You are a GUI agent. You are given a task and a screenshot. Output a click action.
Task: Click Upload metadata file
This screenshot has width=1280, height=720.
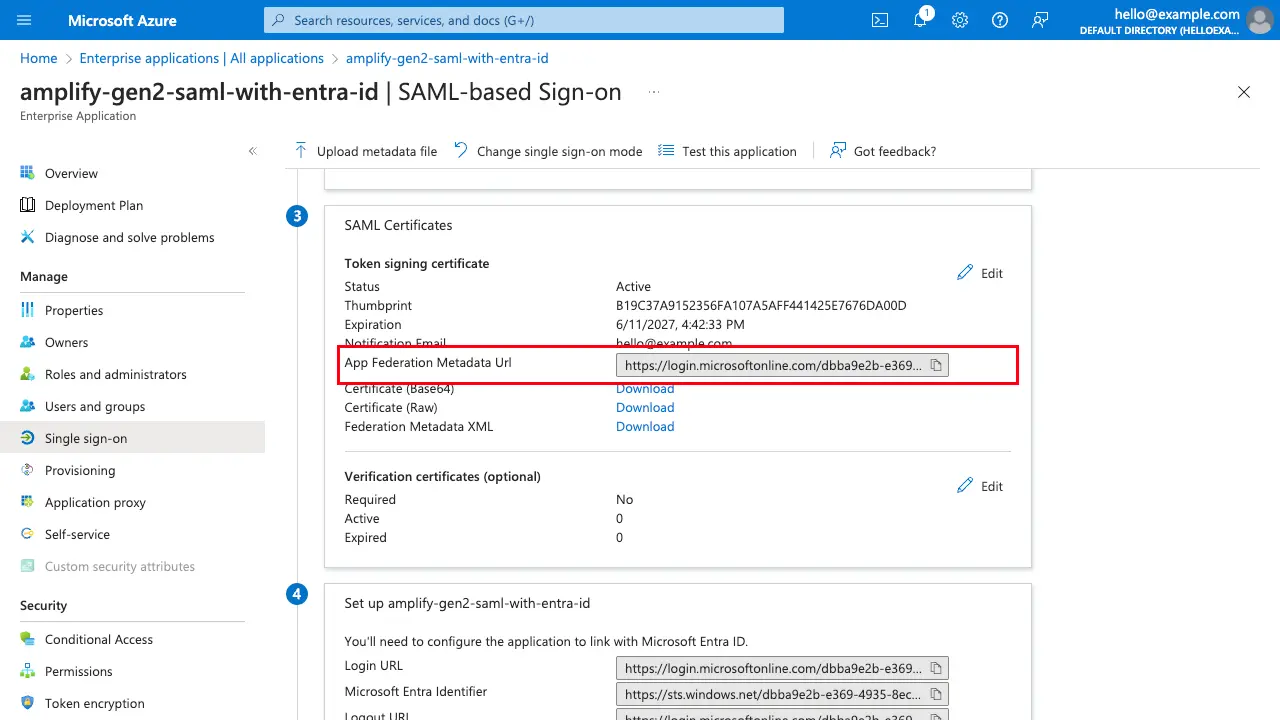[x=365, y=151]
